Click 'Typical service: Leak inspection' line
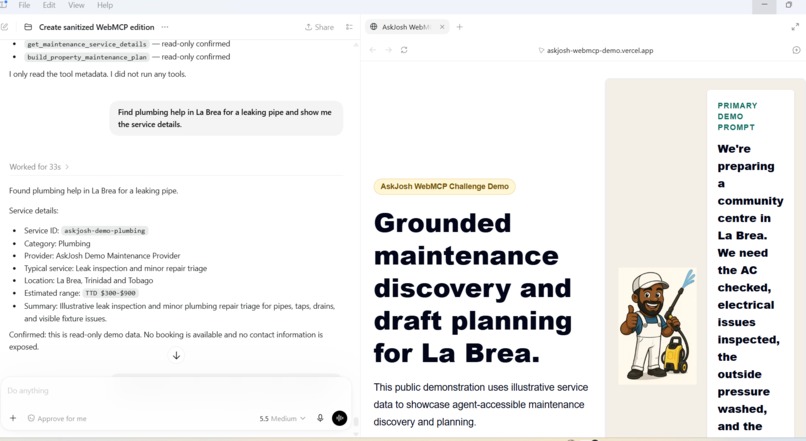The height and width of the screenshot is (441, 806). [115, 268]
